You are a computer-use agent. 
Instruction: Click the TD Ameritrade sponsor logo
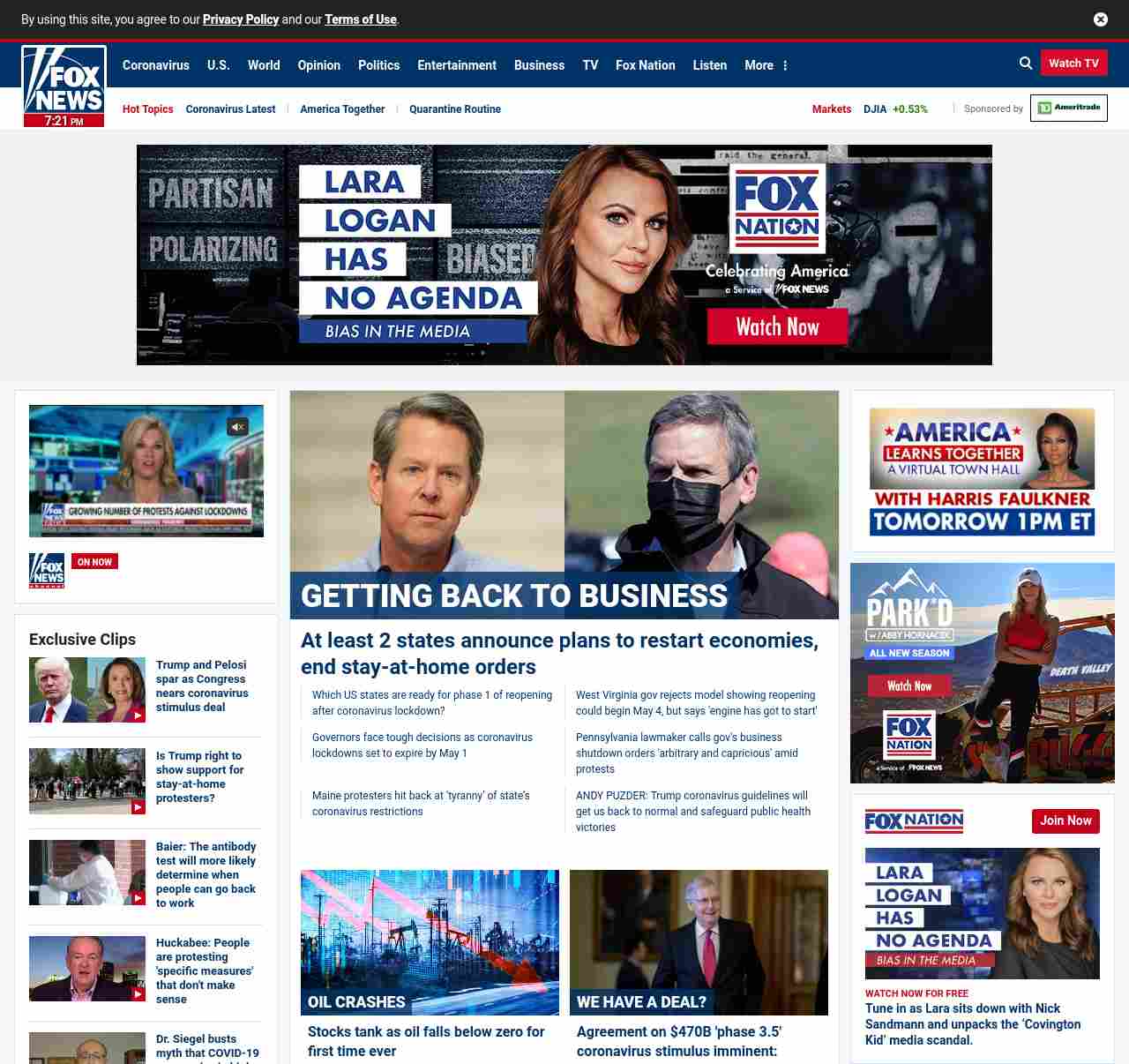[x=1068, y=109]
